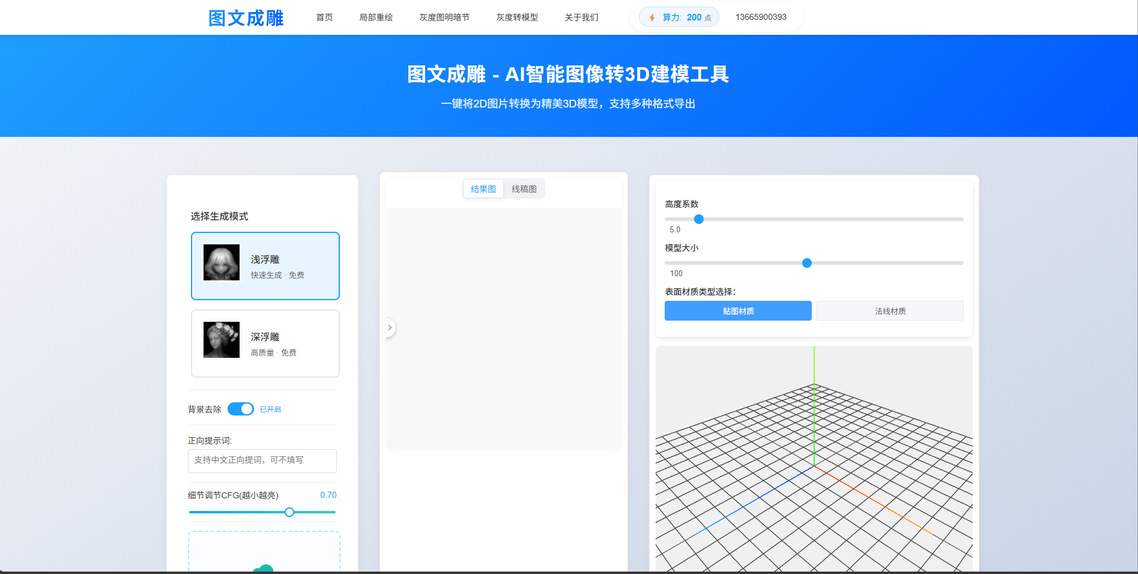Open the 灰度转模型 menu item

pos(517,17)
